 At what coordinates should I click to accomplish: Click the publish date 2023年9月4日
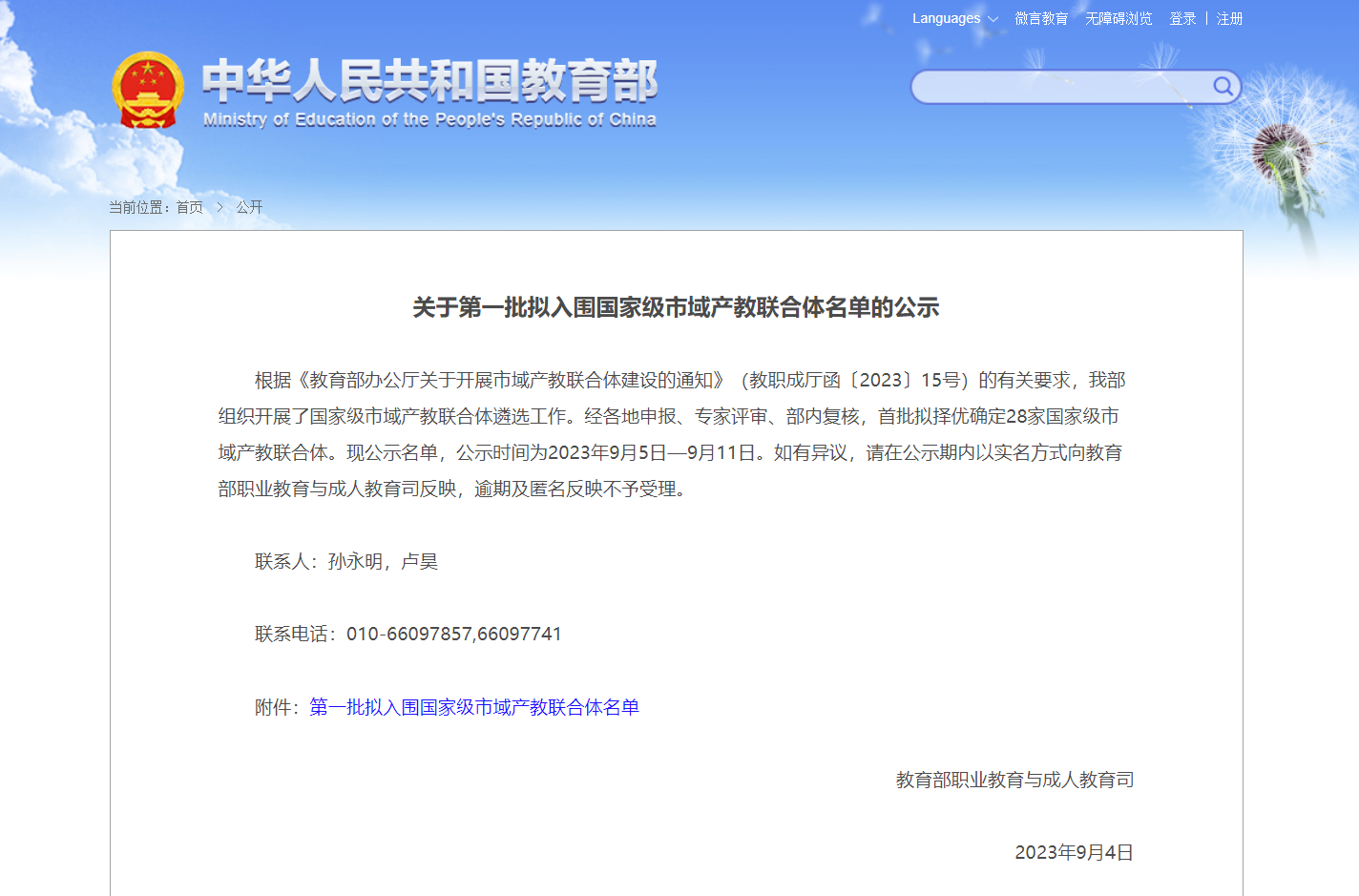pos(1074,852)
